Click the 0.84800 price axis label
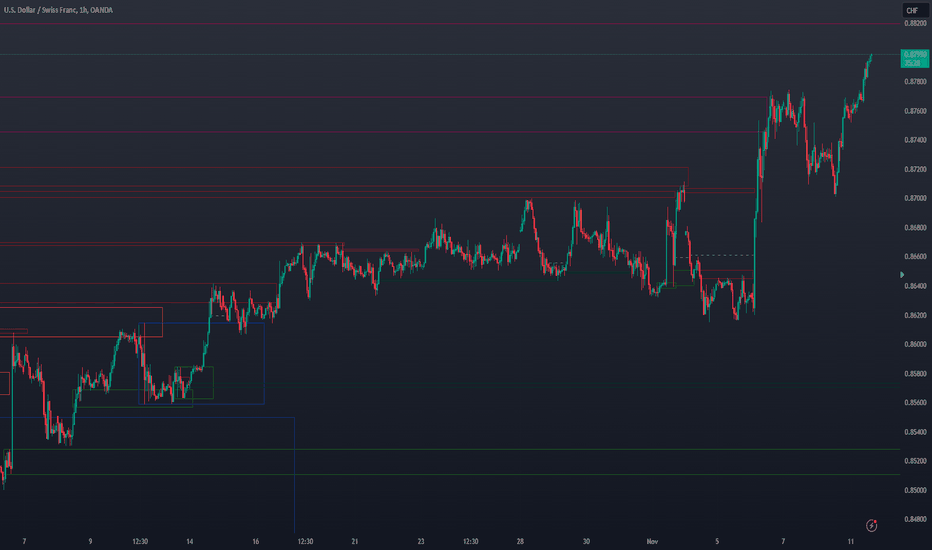Viewport: 932px width, 550px height. (x=915, y=520)
